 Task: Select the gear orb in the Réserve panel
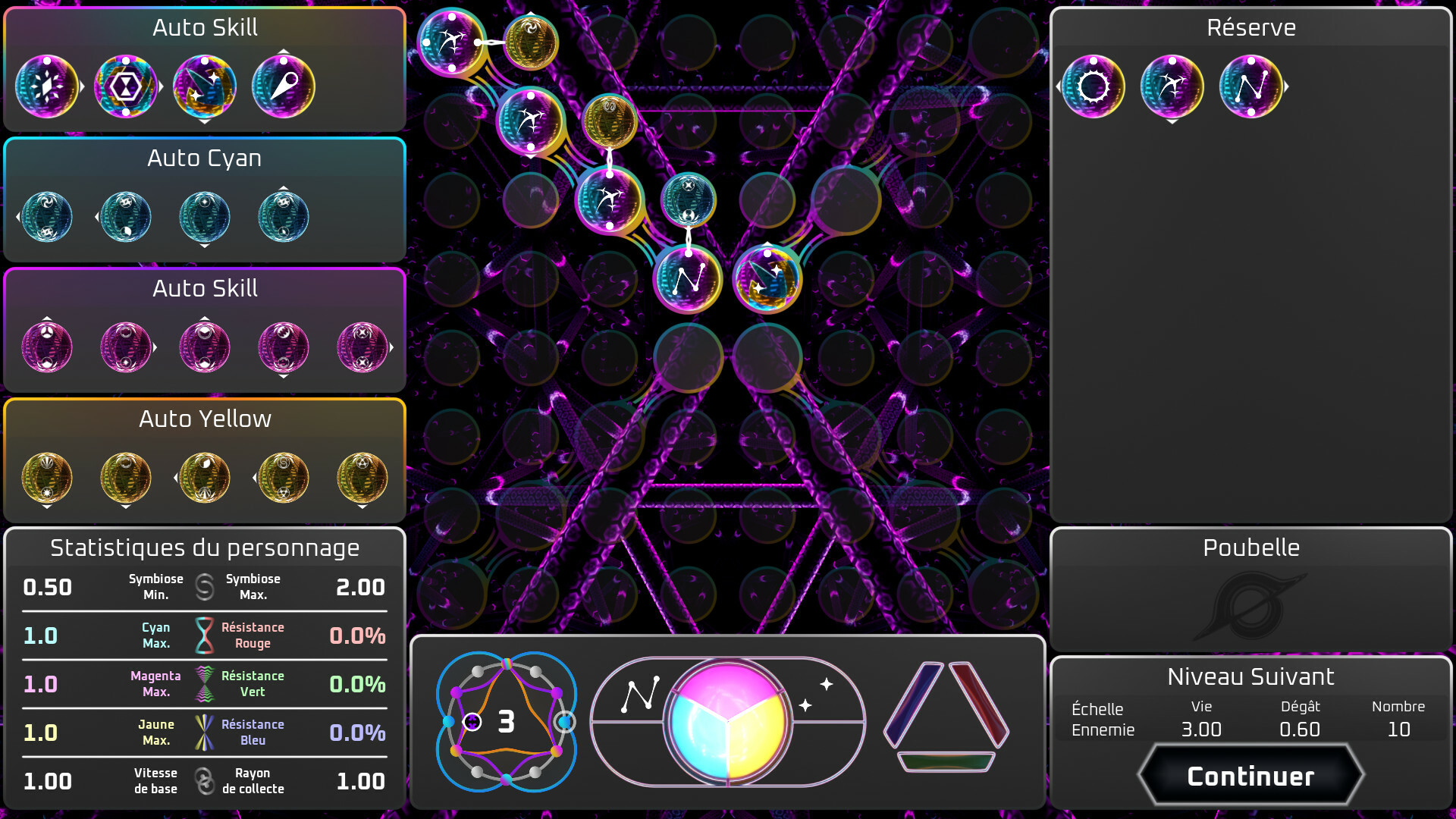coord(1094,86)
